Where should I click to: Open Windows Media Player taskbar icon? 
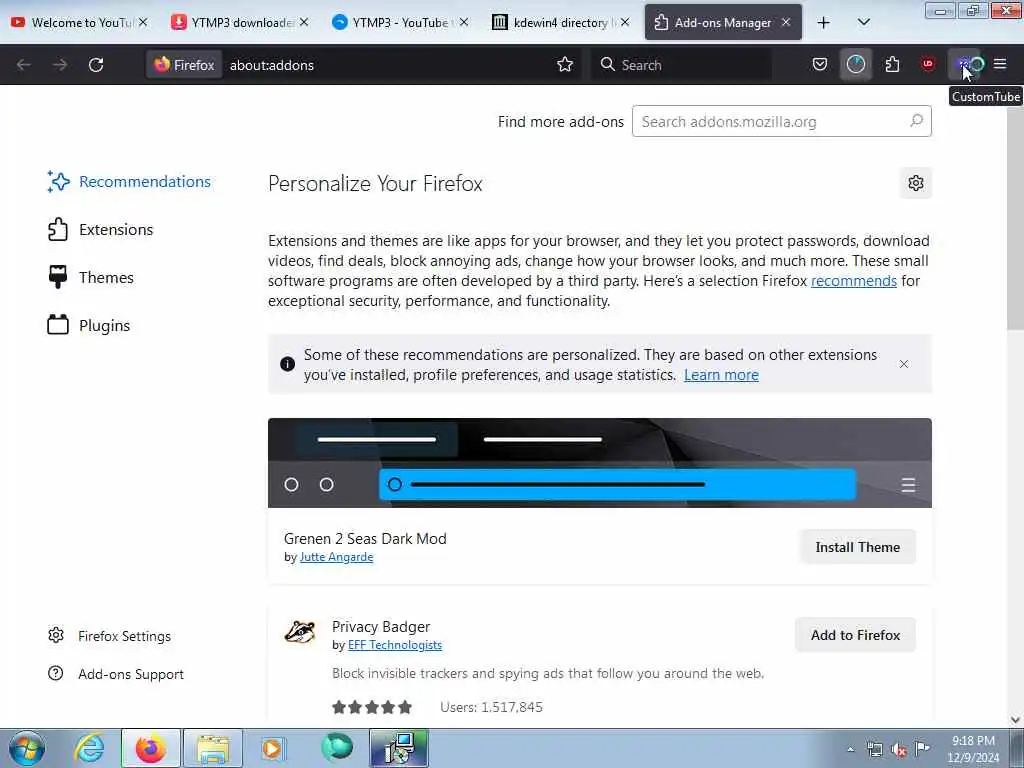point(272,748)
